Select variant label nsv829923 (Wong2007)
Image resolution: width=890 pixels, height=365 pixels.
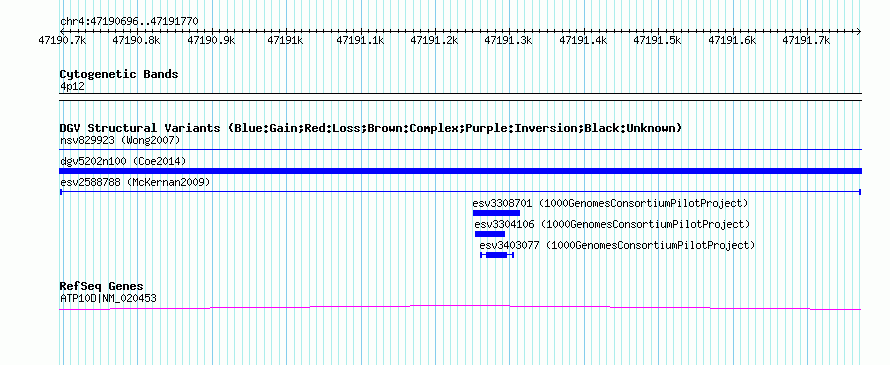click(x=120, y=140)
